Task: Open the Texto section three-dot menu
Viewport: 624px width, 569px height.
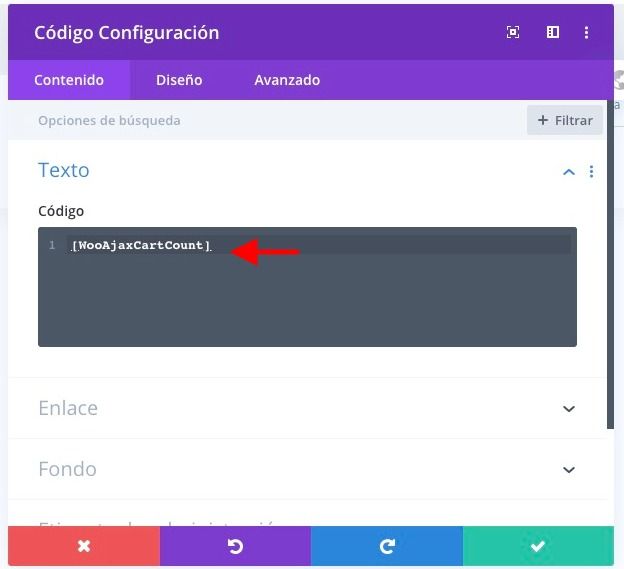Action: coord(591,171)
